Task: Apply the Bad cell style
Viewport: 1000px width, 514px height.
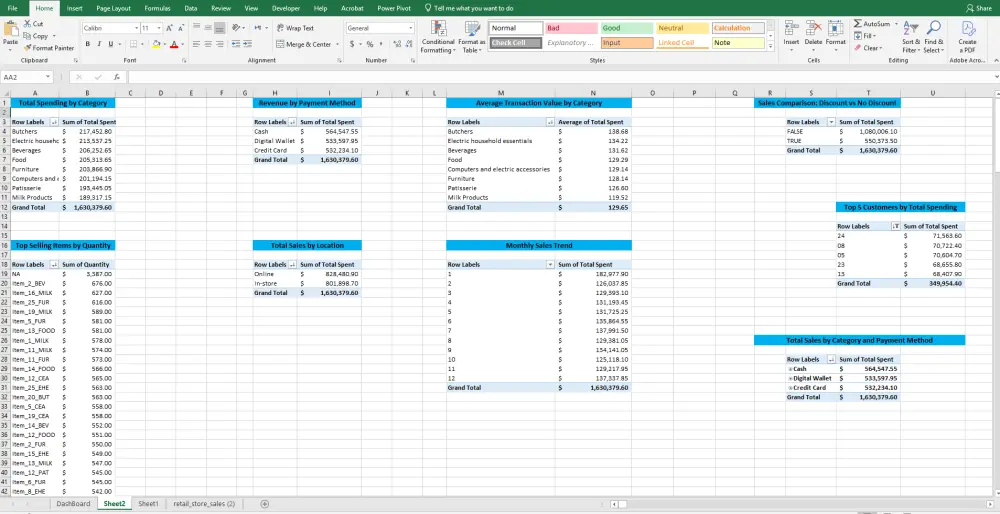Action: point(571,28)
